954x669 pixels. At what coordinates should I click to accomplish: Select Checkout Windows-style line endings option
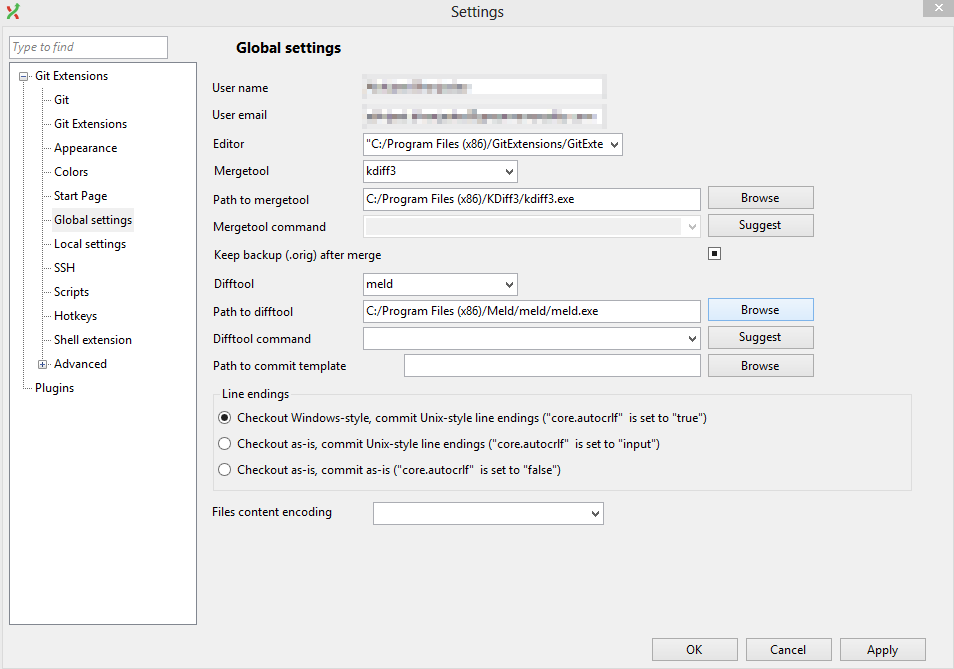tap(225, 418)
